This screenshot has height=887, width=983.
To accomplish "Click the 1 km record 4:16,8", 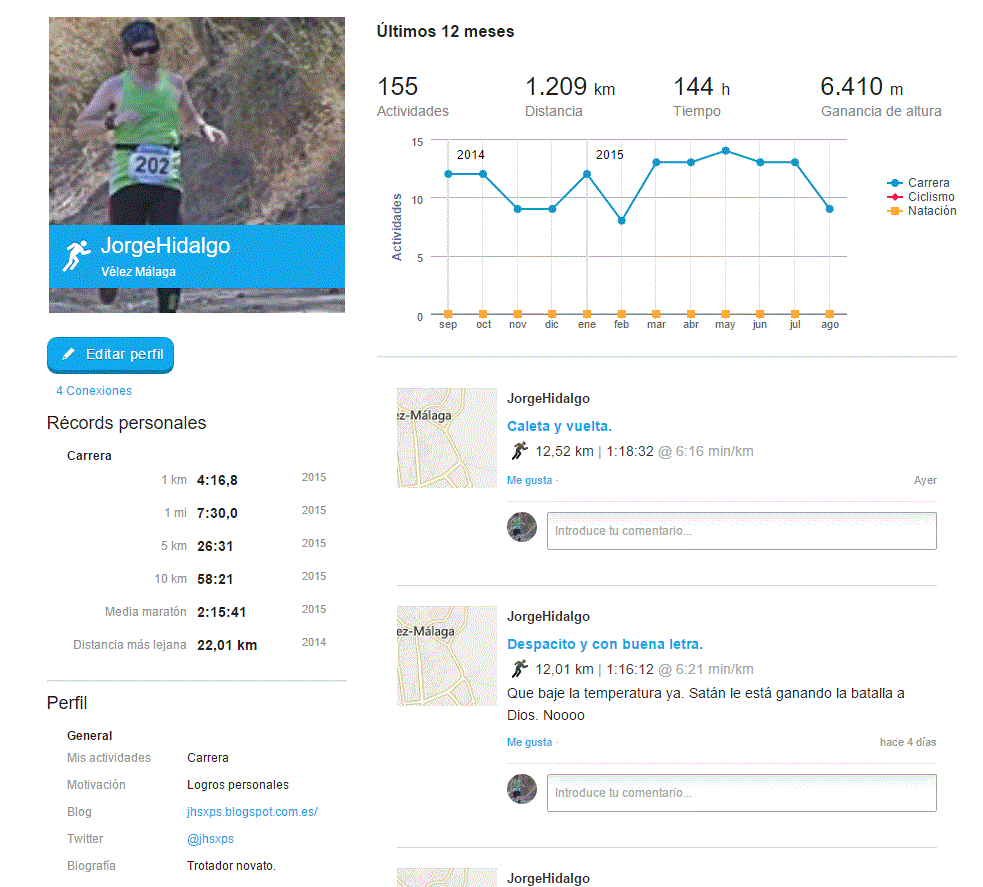I will 217,481.
